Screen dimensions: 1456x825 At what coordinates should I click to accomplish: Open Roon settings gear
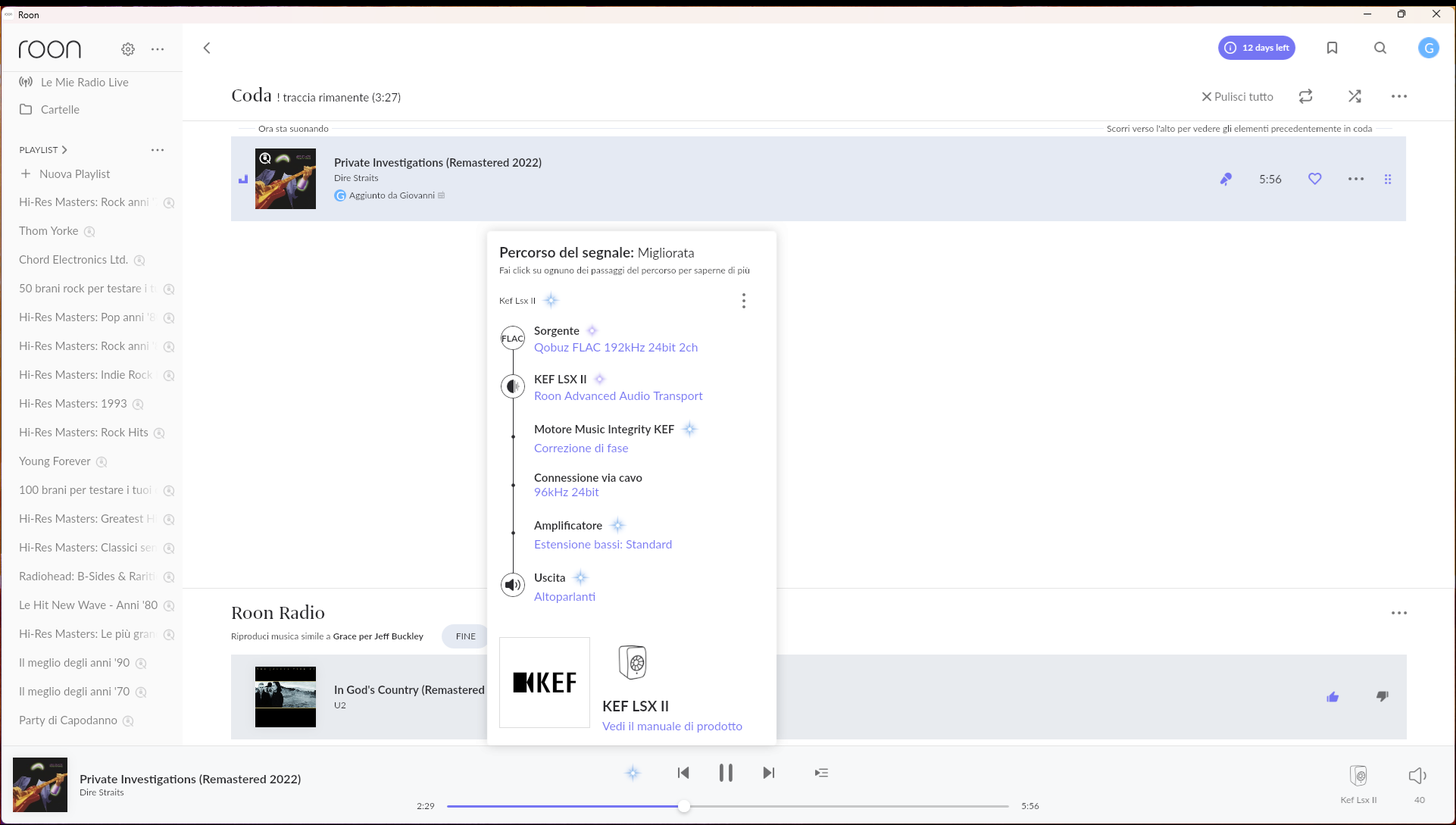[128, 49]
